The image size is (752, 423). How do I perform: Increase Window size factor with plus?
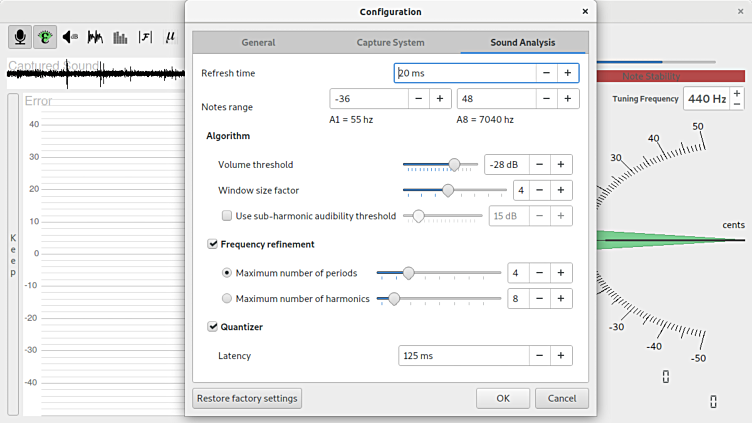pos(561,190)
